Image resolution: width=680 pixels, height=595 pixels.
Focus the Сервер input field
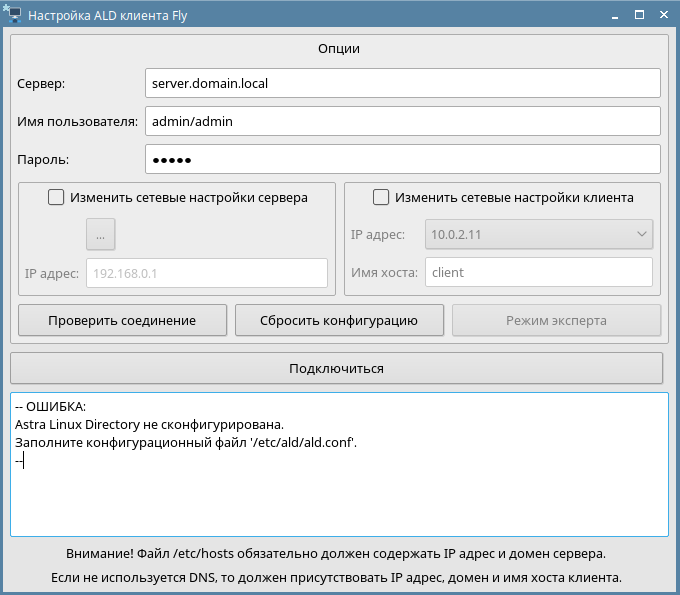402,83
